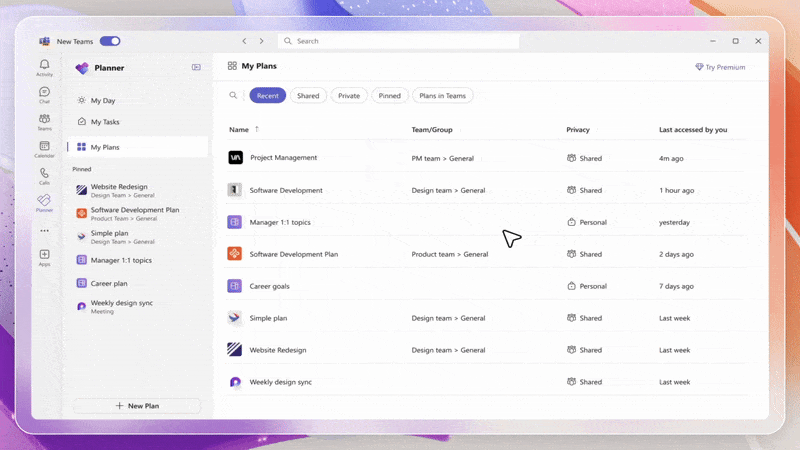800x450 pixels.
Task: Open Calendar icon in left rail
Action: tap(44, 149)
